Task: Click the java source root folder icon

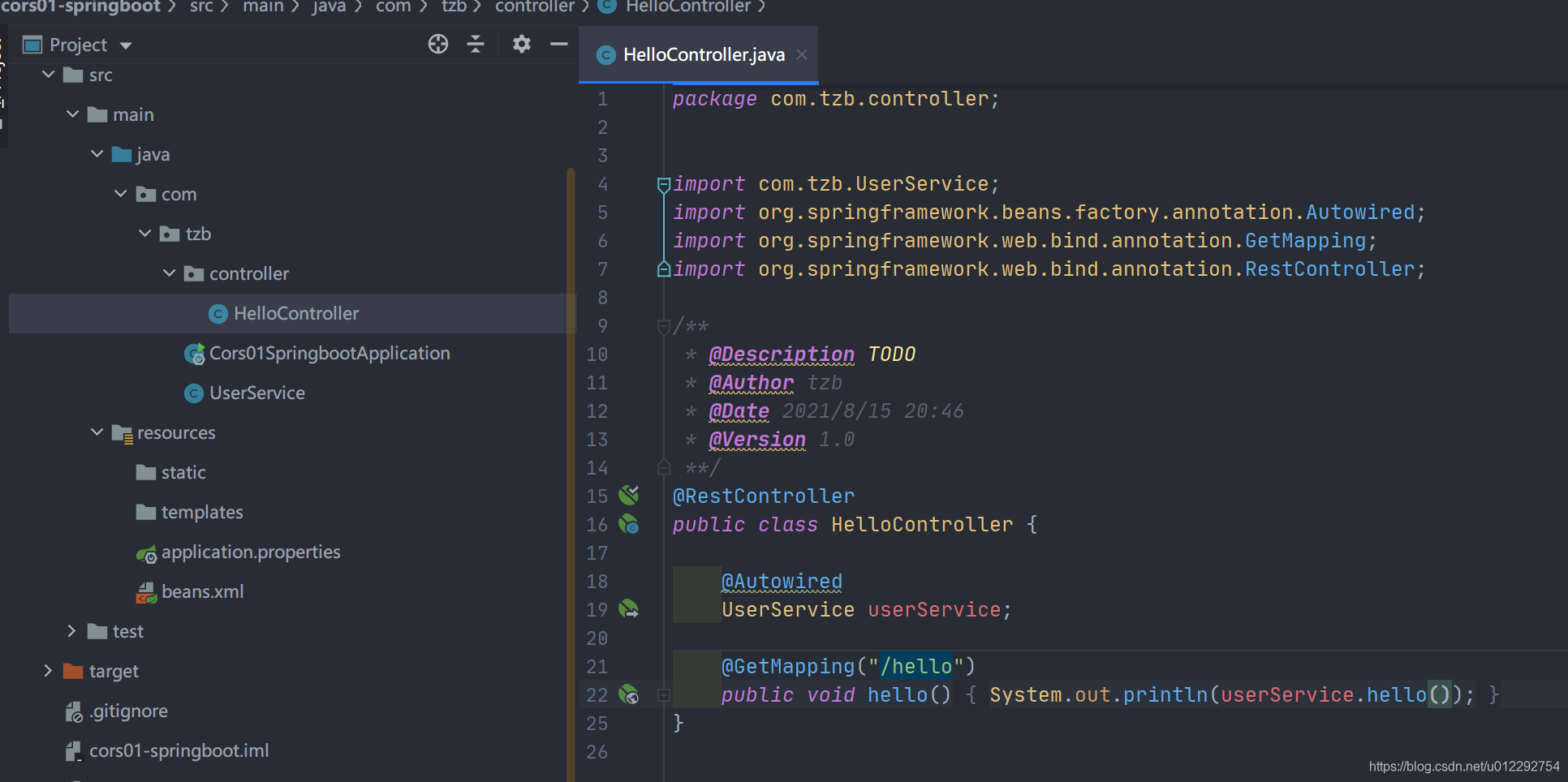Action: pyautogui.click(x=122, y=154)
